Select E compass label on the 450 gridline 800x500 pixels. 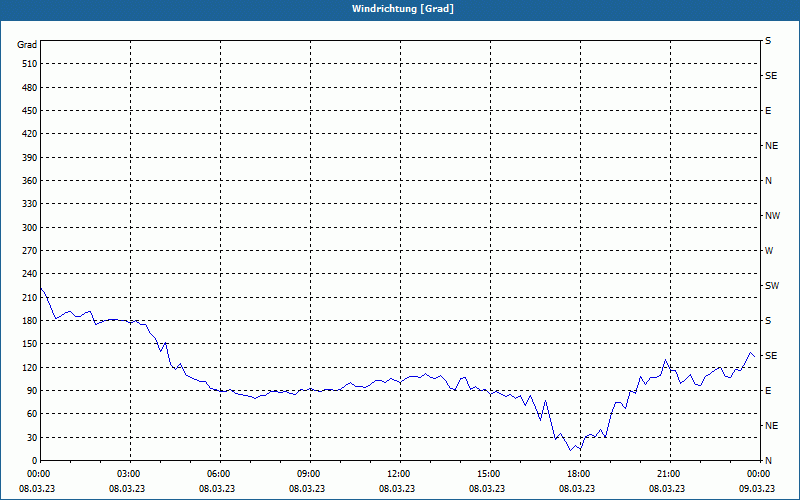[768, 111]
